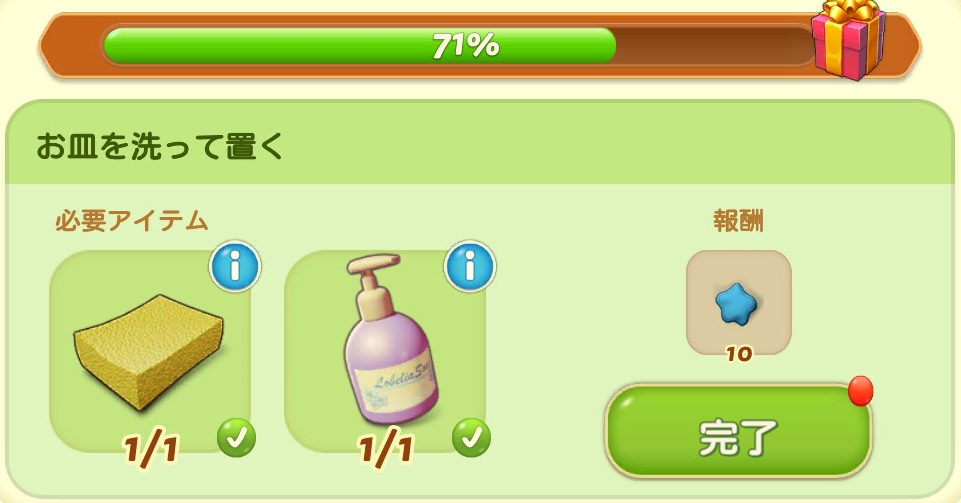Screen dimensions: 961x503
Task: Tap the gift box reward icon
Action: coord(849,38)
